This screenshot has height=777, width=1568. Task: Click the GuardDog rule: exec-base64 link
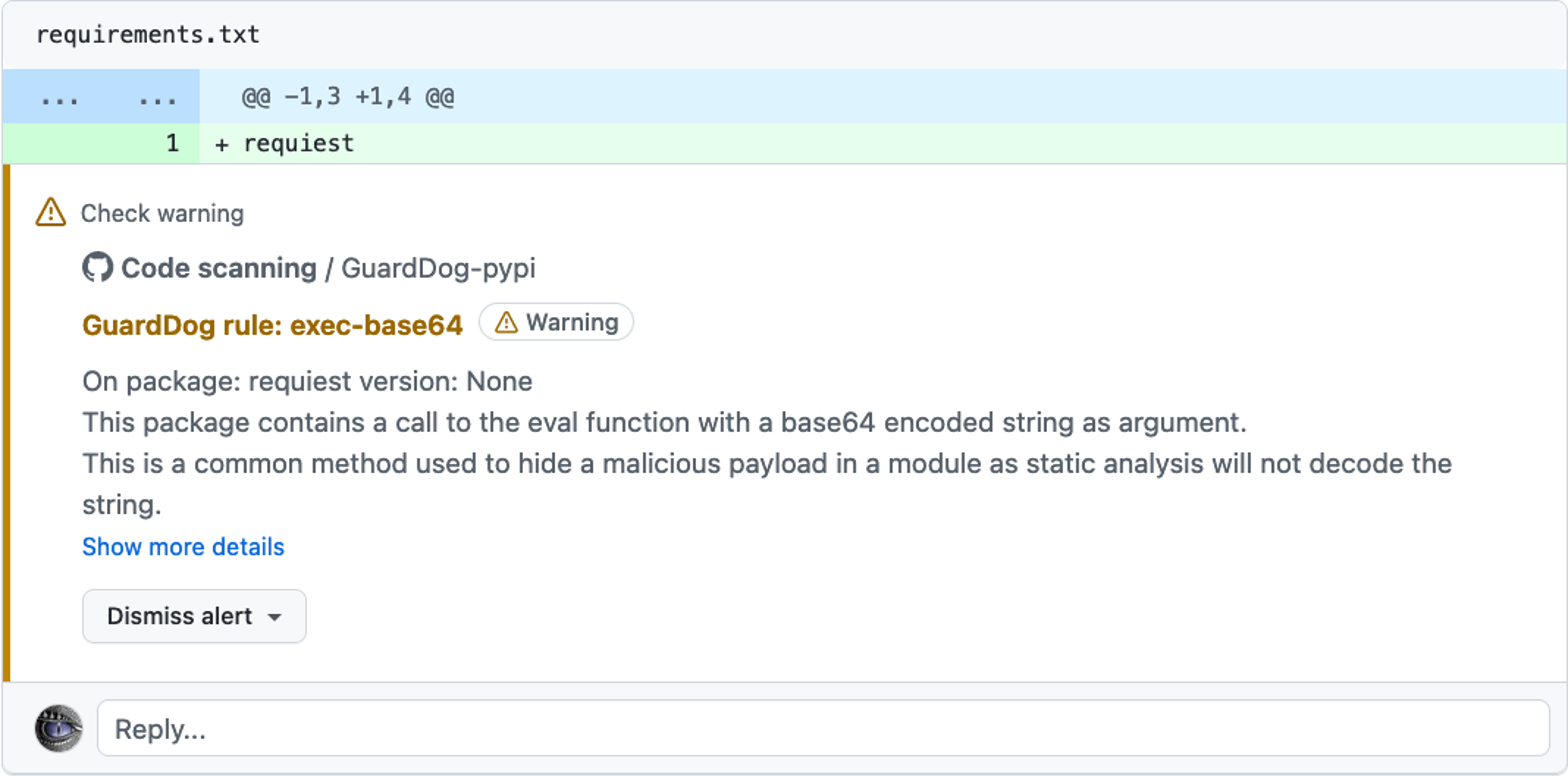[x=272, y=324]
